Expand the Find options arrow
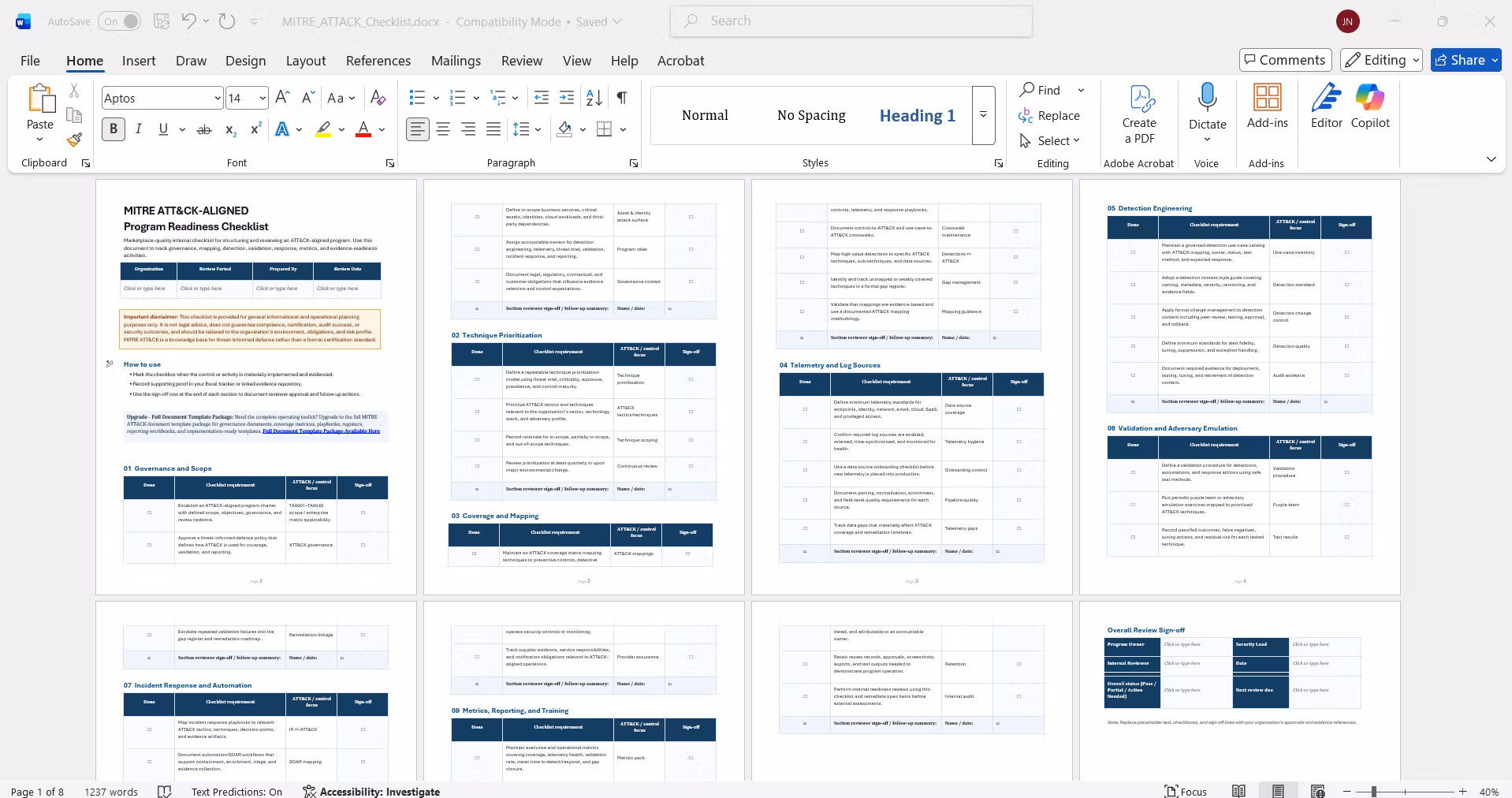1512x798 pixels. pyautogui.click(x=1081, y=90)
